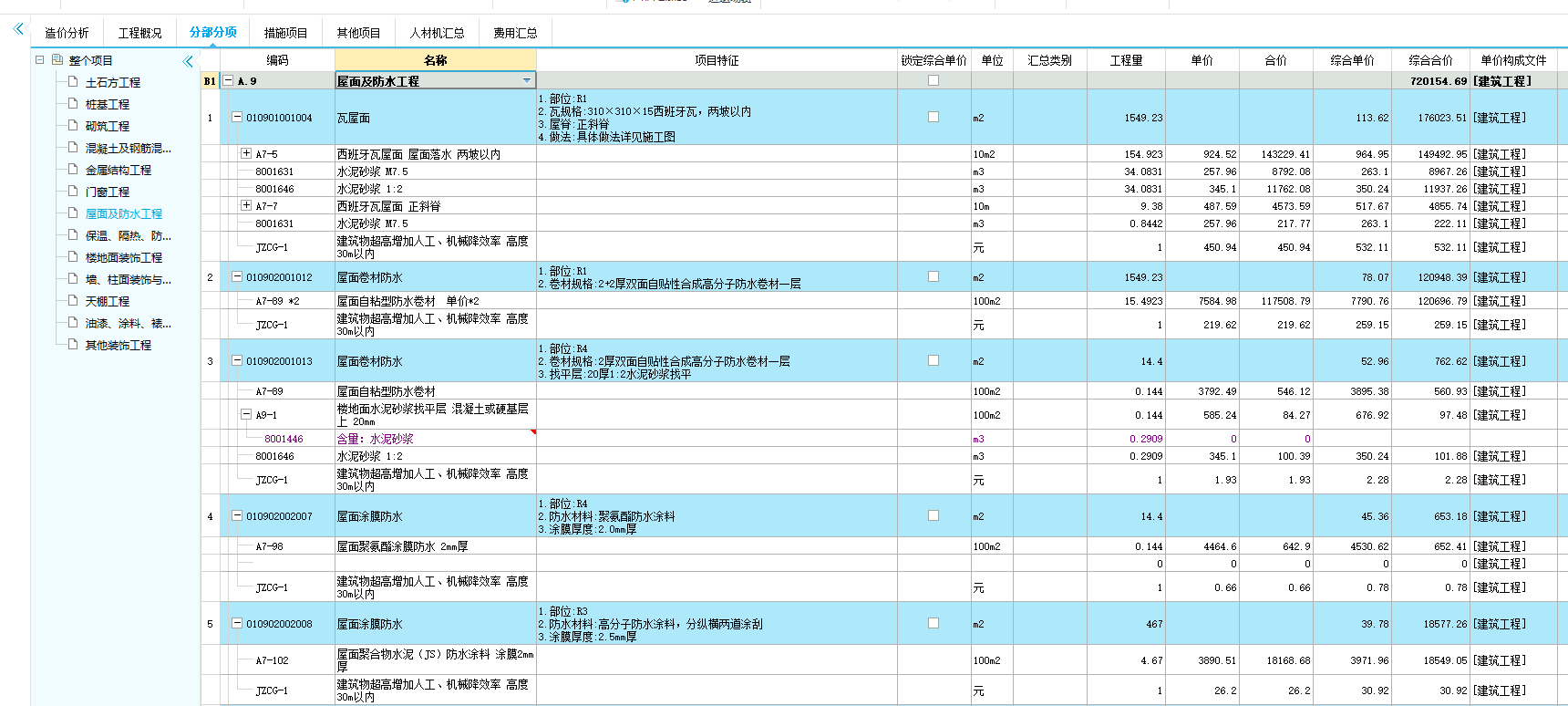
Task: Click the 名称 column header
Action: [436, 60]
